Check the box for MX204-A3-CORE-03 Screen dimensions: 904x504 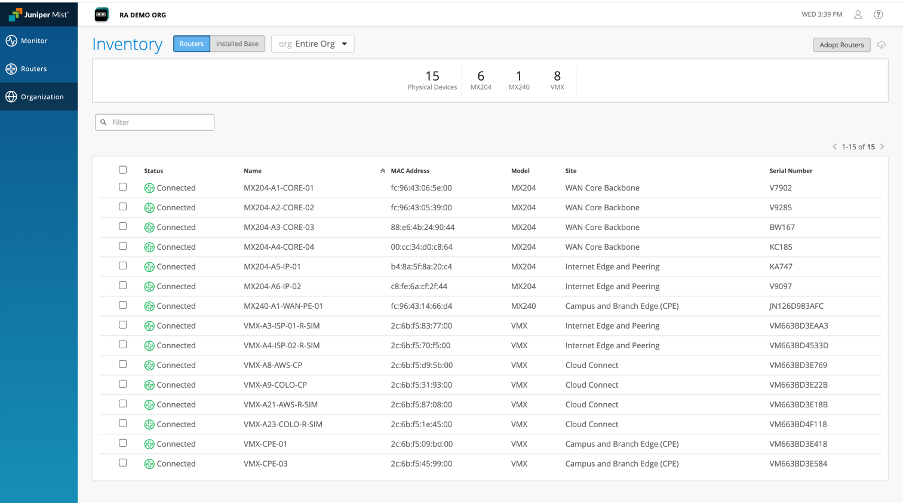(x=123, y=227)
